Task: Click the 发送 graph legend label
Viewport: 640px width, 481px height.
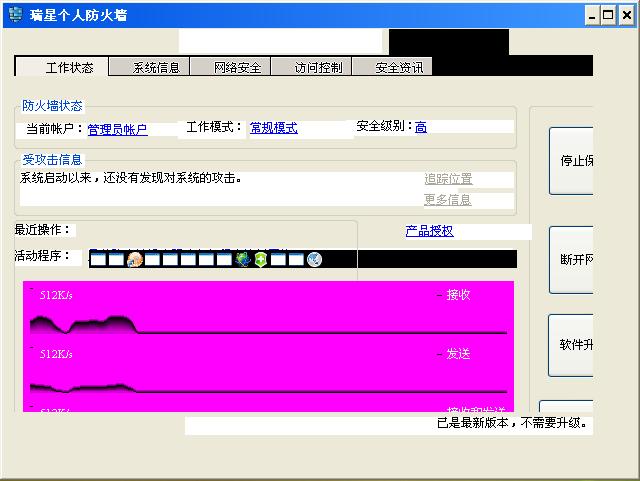Action: click(458, 354)
